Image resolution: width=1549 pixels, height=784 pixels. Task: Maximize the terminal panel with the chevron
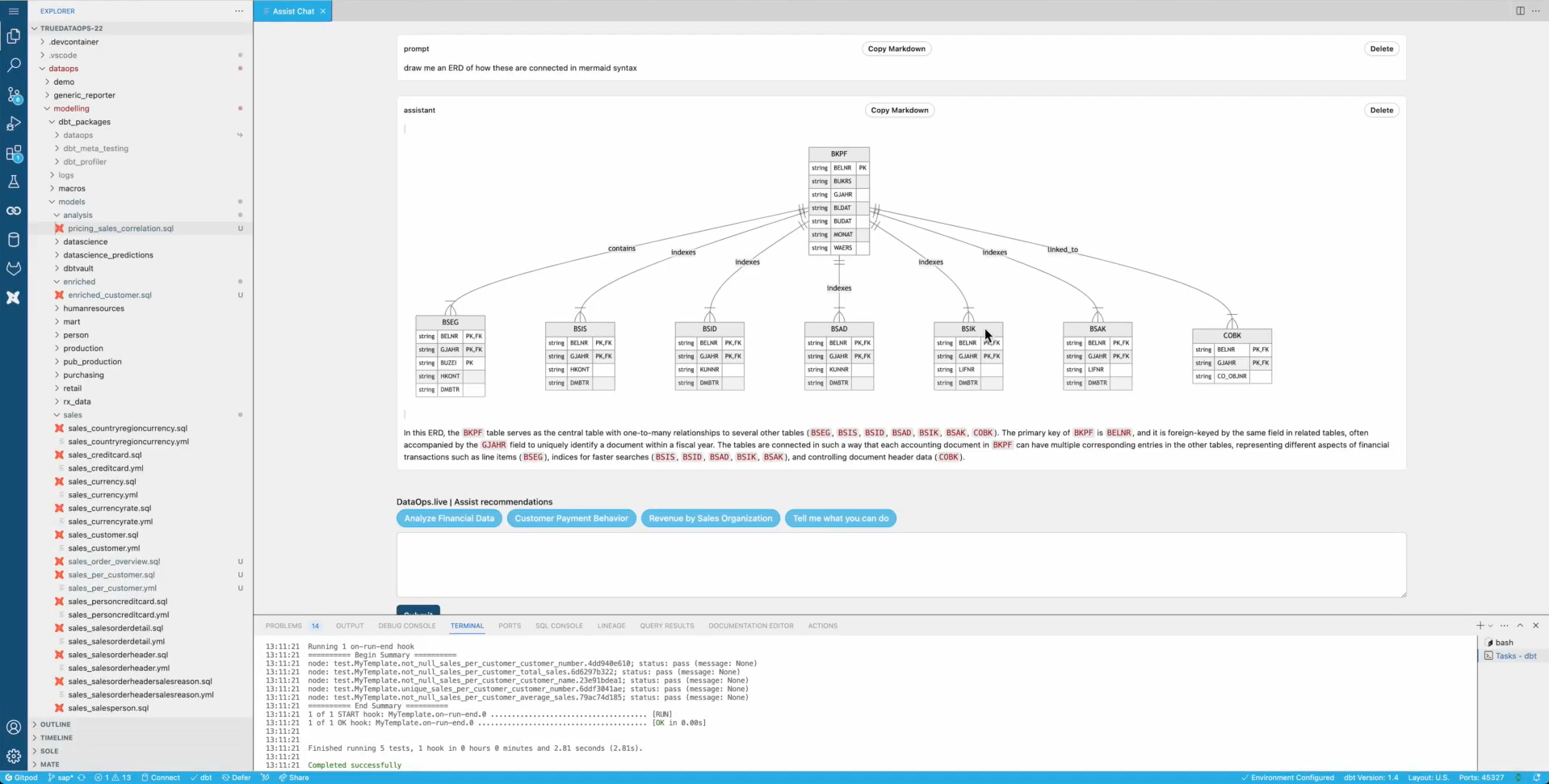[x=1520, y=625]
